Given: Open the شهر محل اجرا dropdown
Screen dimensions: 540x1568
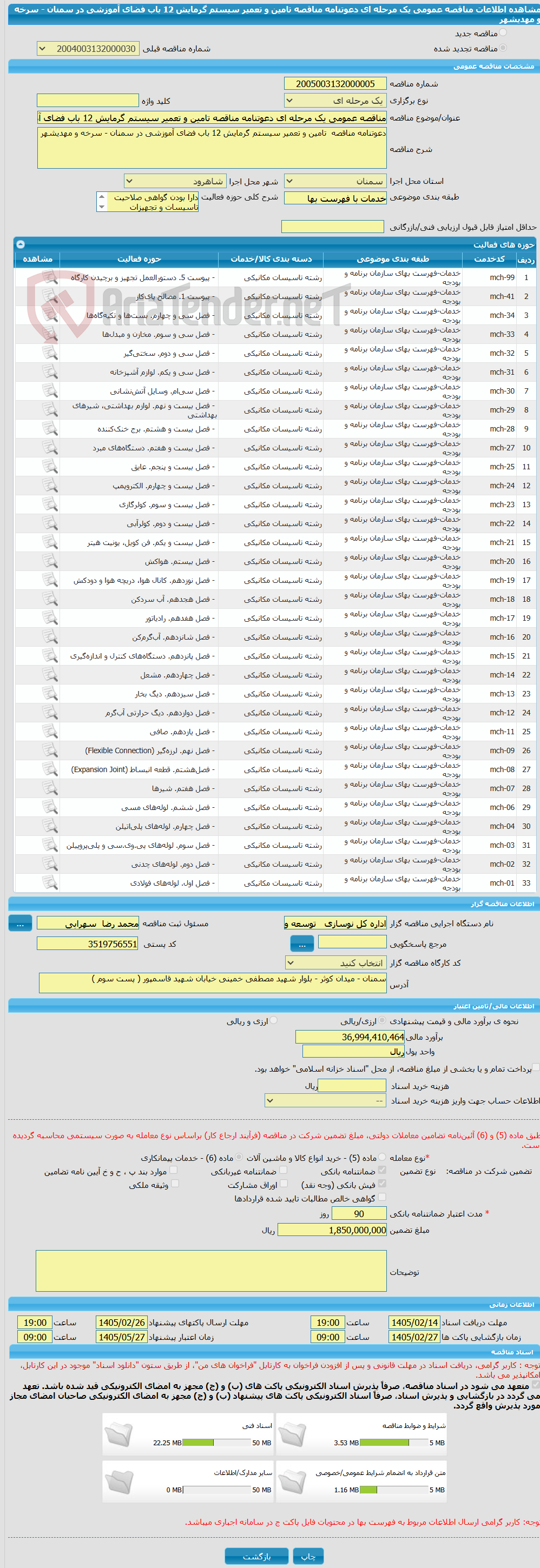Looking at the screenshot, I should tap(175, 181).
